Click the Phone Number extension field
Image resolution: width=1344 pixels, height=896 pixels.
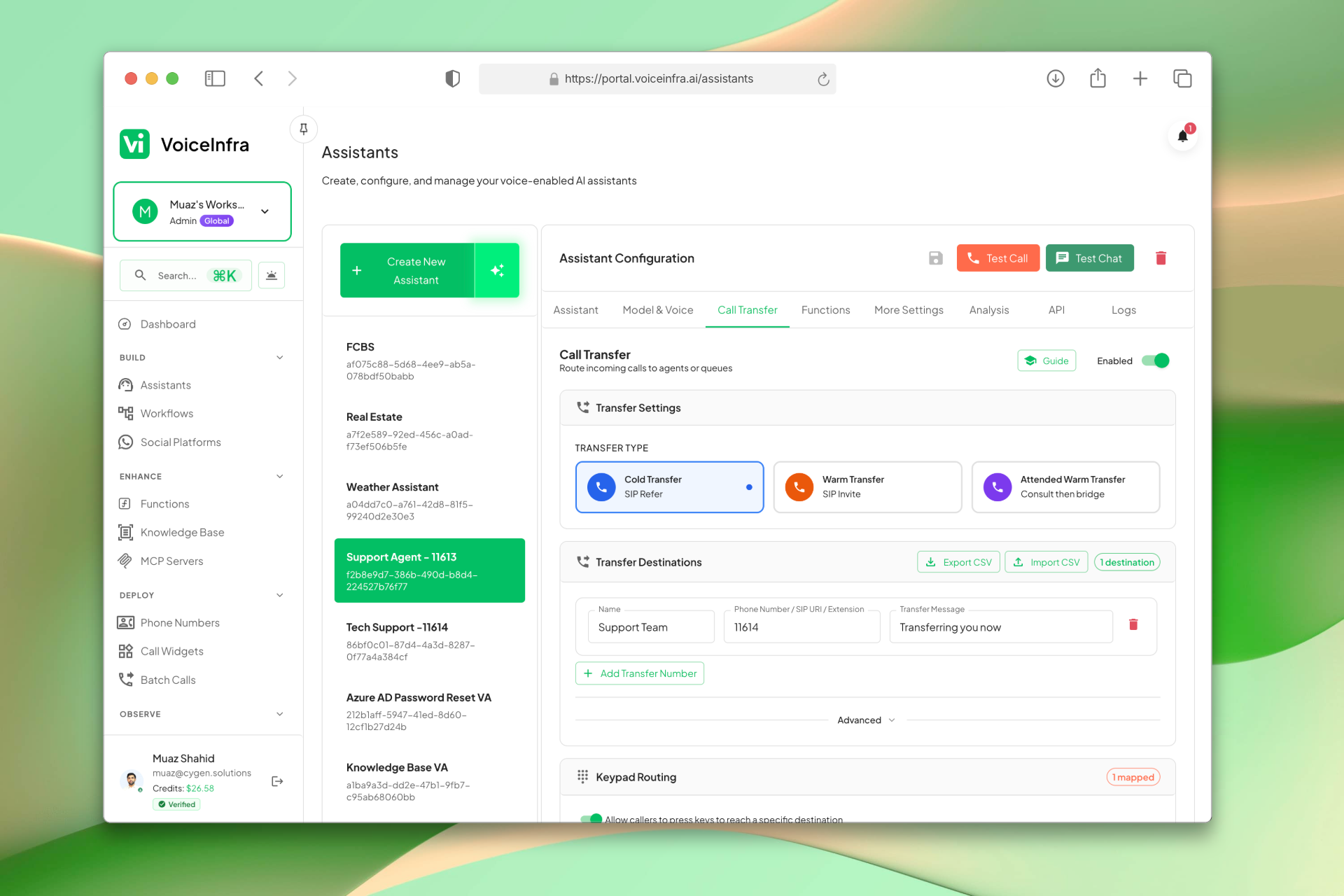pyautogui.click(x=801, y=627)
